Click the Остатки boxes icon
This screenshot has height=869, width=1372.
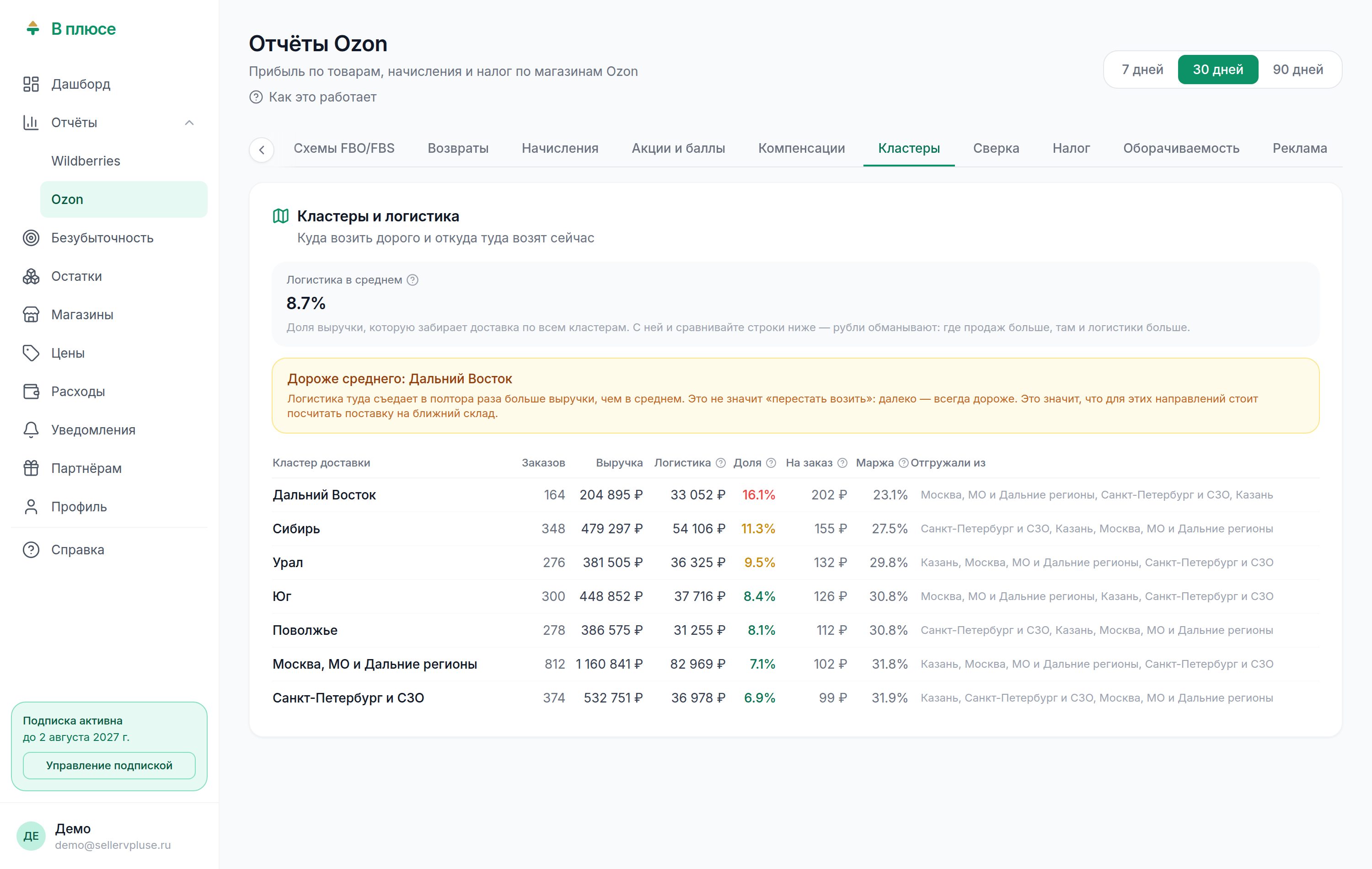click(x=31, y=276)
